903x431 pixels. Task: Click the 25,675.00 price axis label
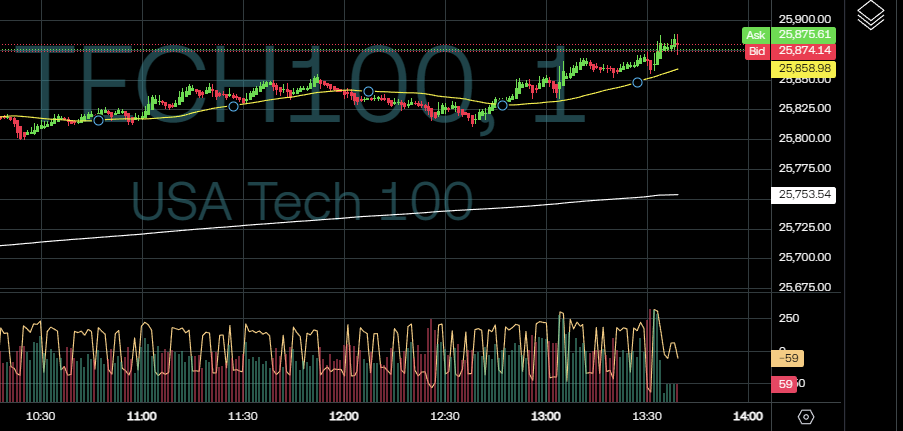point(805,287)
